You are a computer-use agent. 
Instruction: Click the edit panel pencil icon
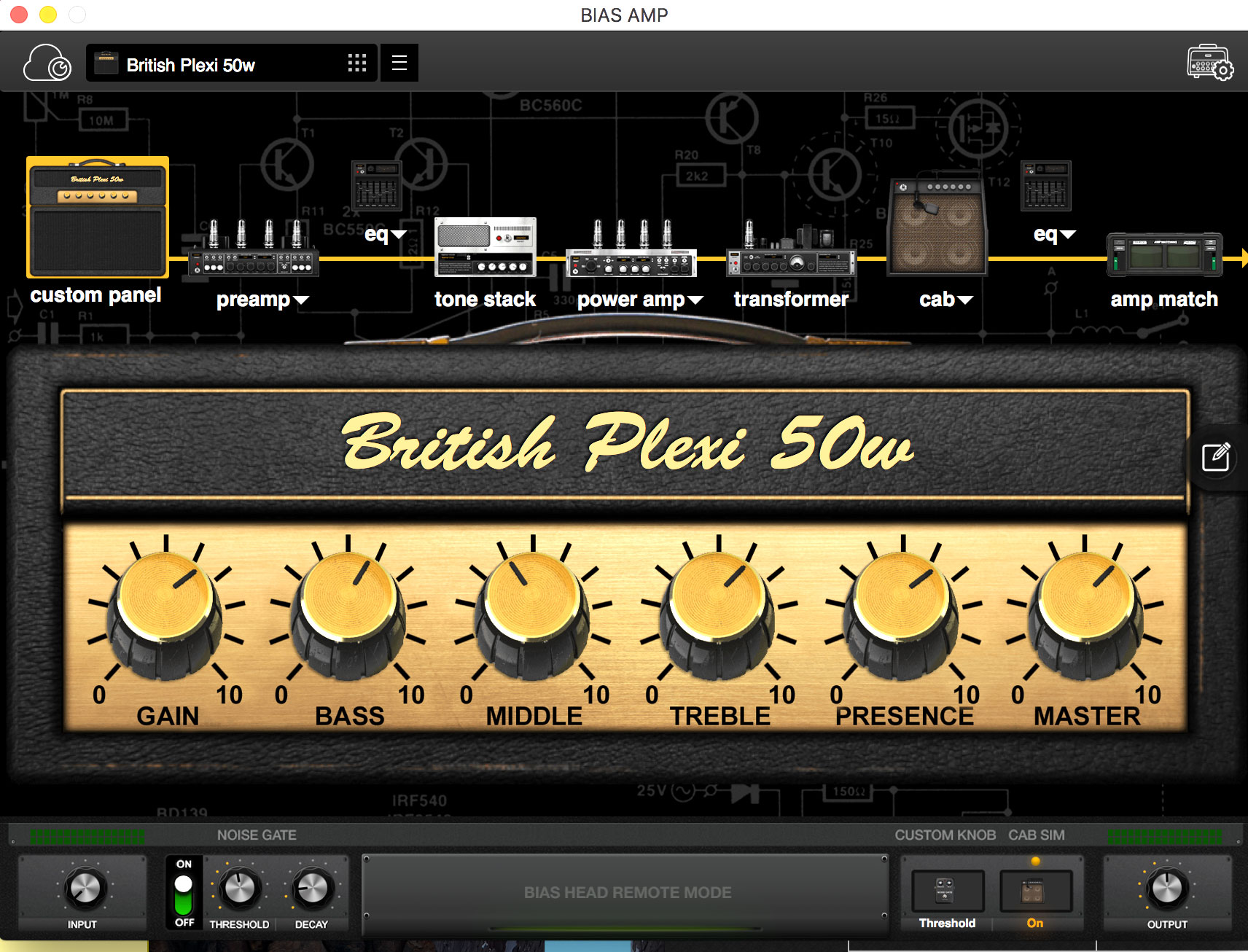pyautogui.click(x=1215, y=457)
